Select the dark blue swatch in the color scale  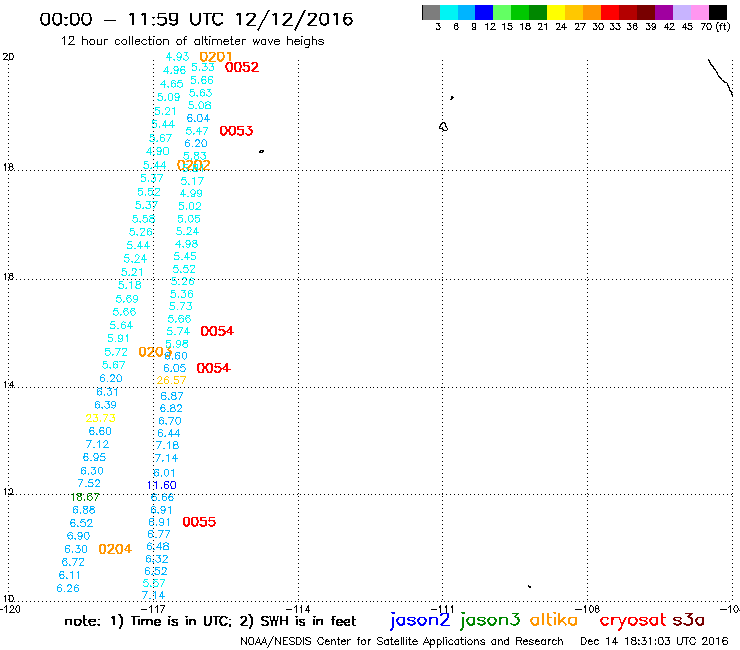[484, 12]
